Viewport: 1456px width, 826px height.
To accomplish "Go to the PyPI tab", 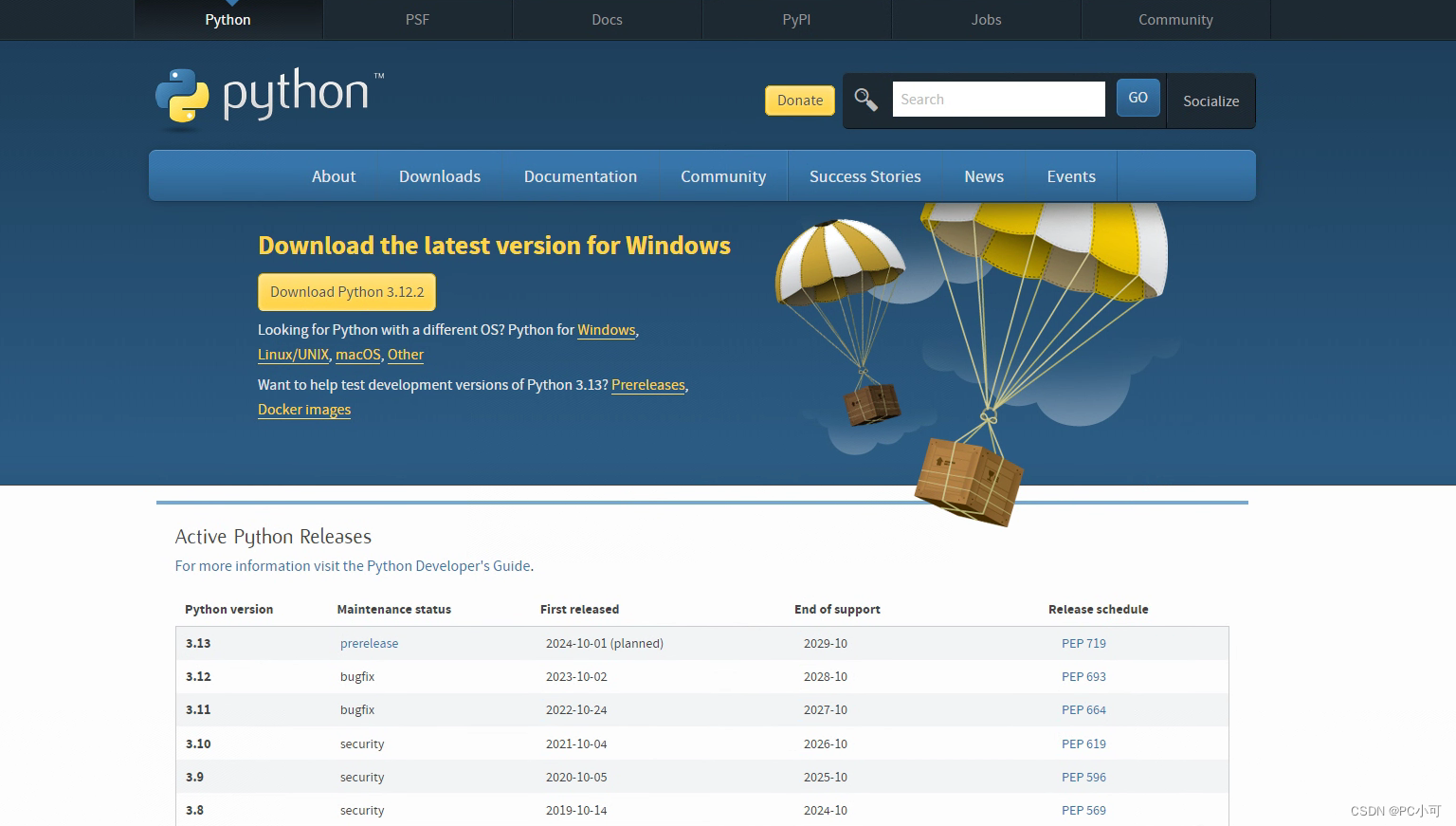I will point(796,20).
